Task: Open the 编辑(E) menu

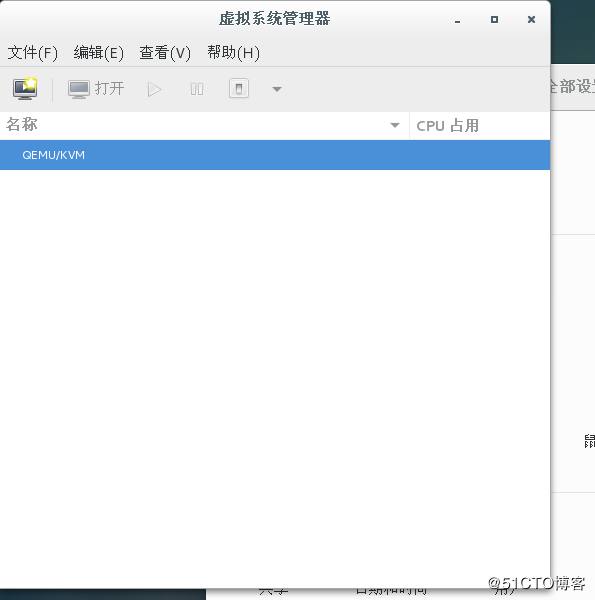Action: coord(99,53)
